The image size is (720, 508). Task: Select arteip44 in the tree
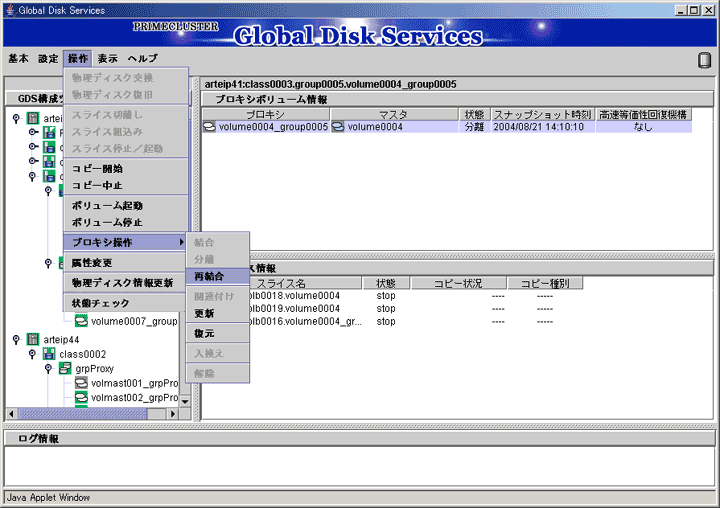point(61,339)
